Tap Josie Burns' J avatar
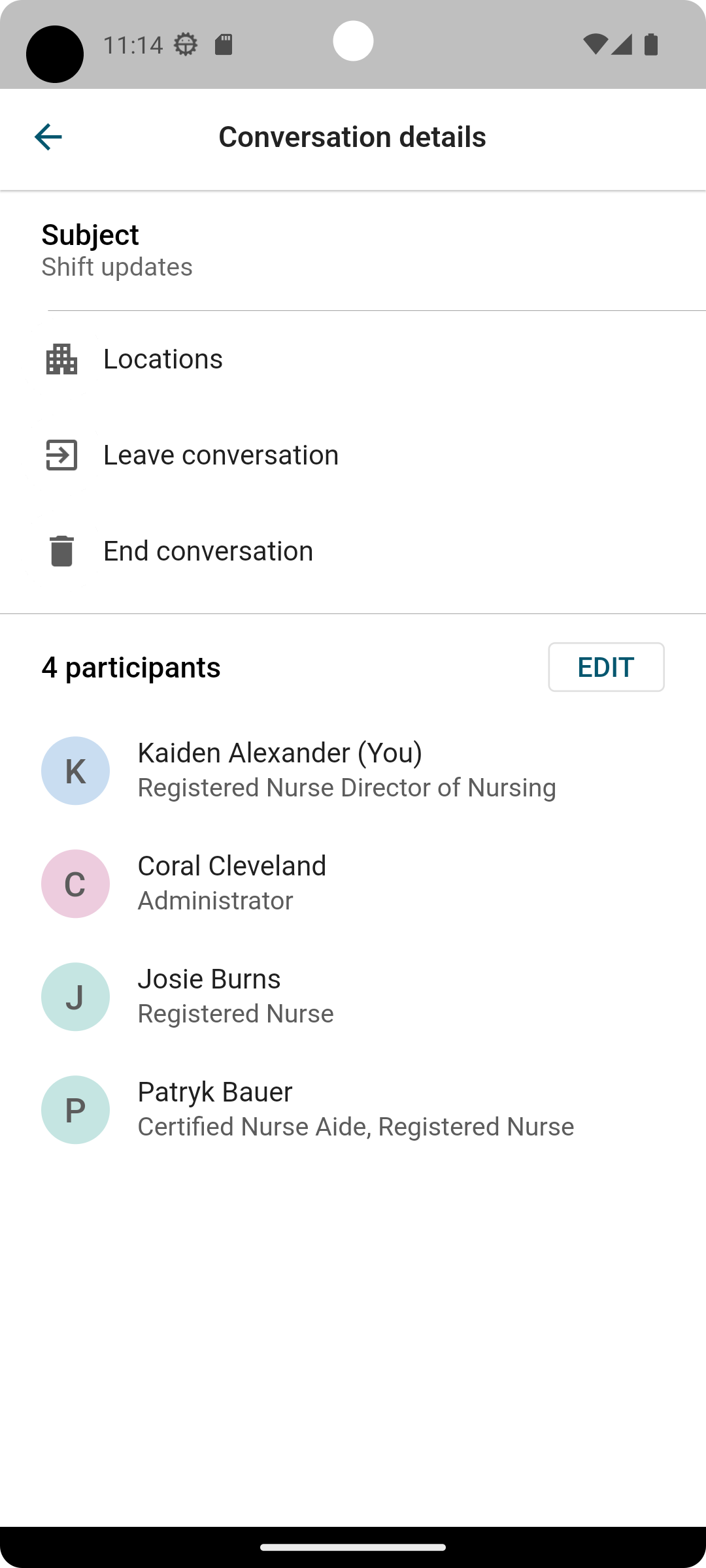This screenshot has height=1568, width=706. 75,997
